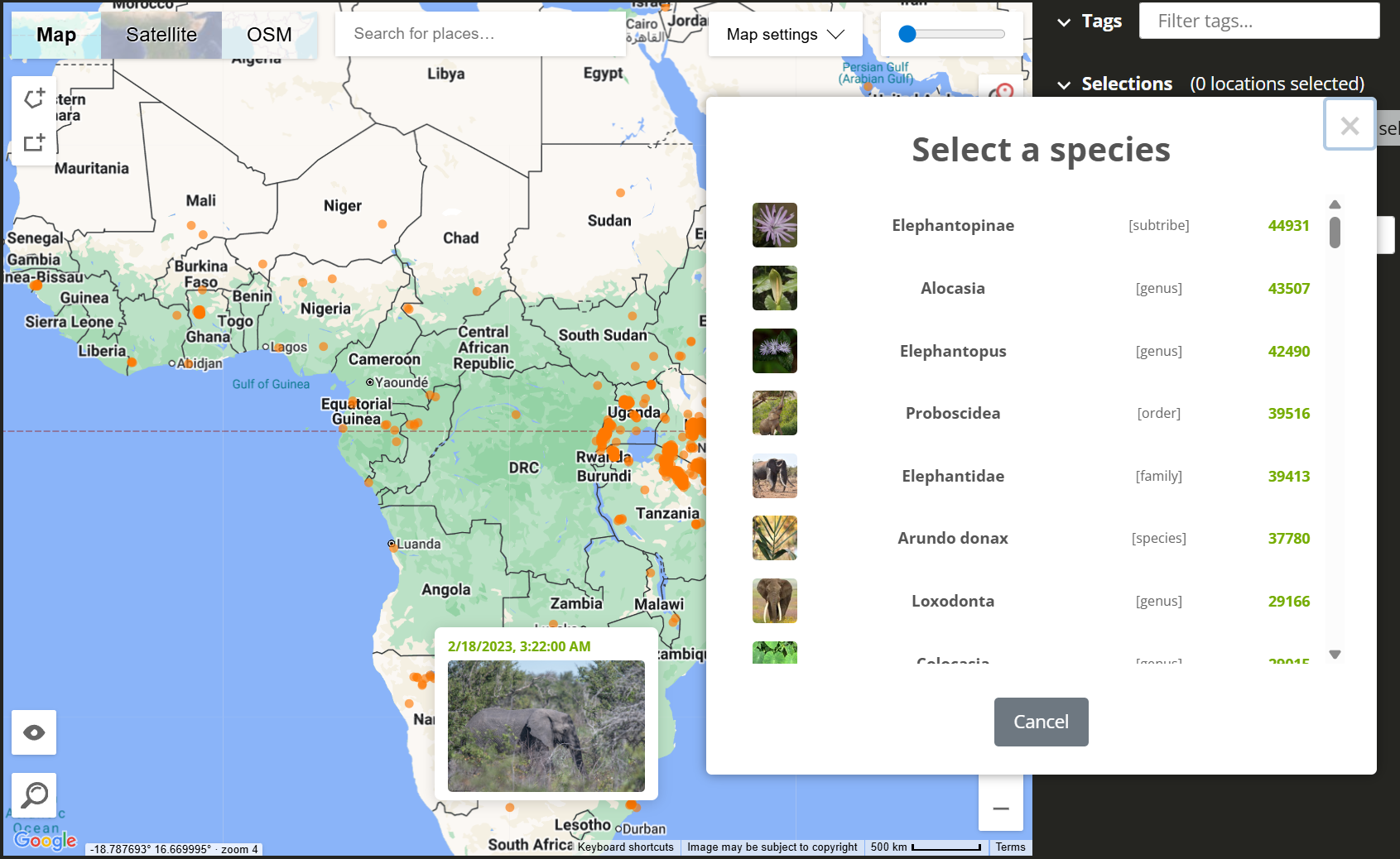Close the Select a species dialog
Screen dimensions: 1400x859
click(1349, 125)
